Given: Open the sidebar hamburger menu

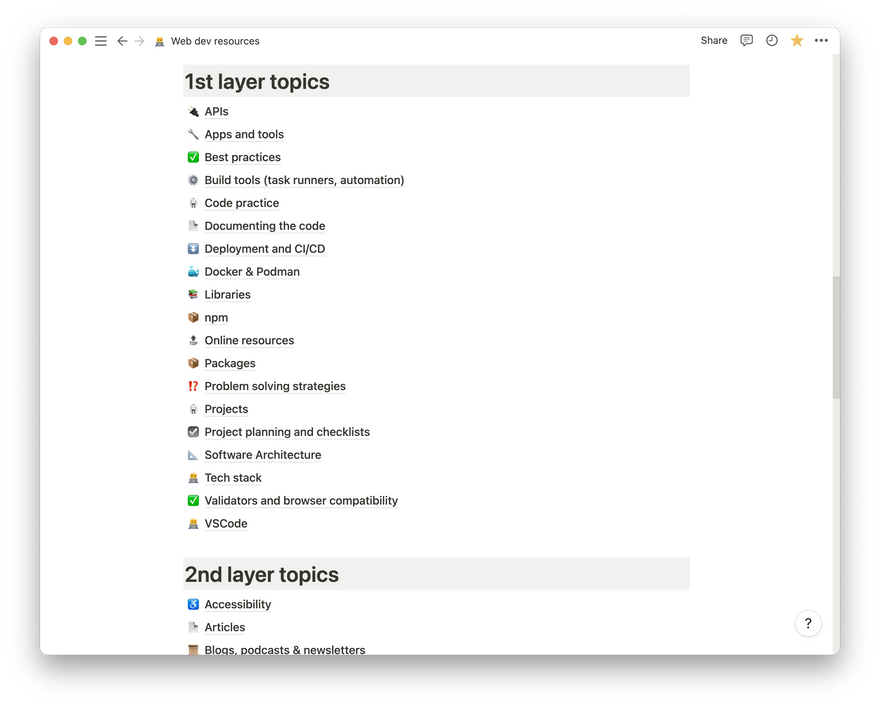Looking at the screenshot, I should click(101, 41).
